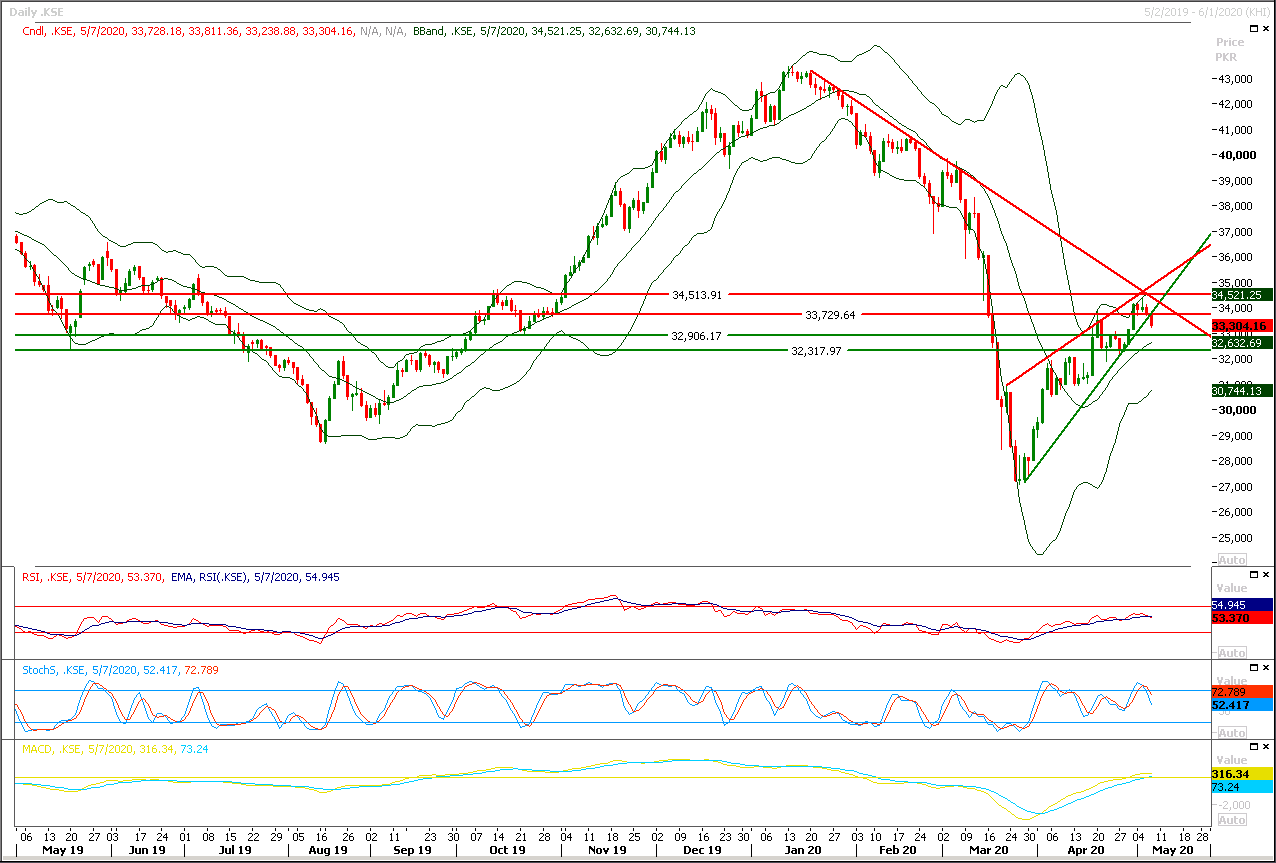Click the BBand .KSE Bollinger legend

click(x=554, y=31)
